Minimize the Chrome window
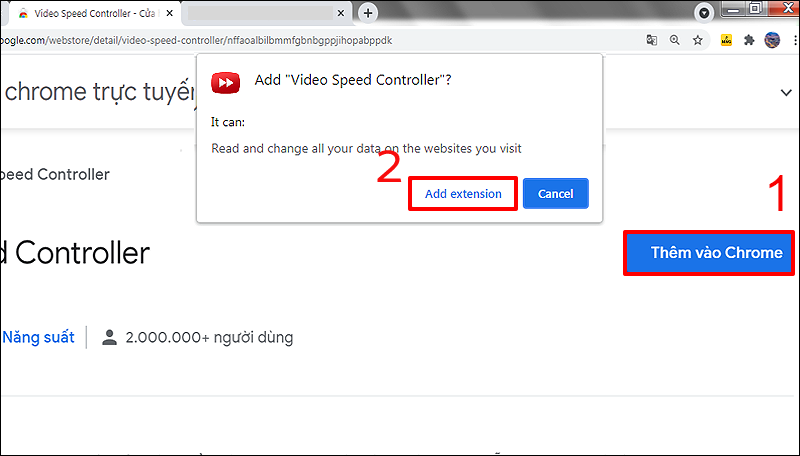Screen dimensions: 800x456 click(x=734, y=9)
